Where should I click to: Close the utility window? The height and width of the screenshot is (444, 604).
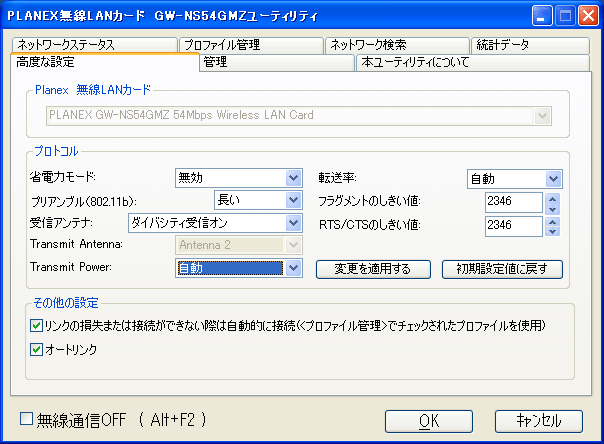coord(588,16)
